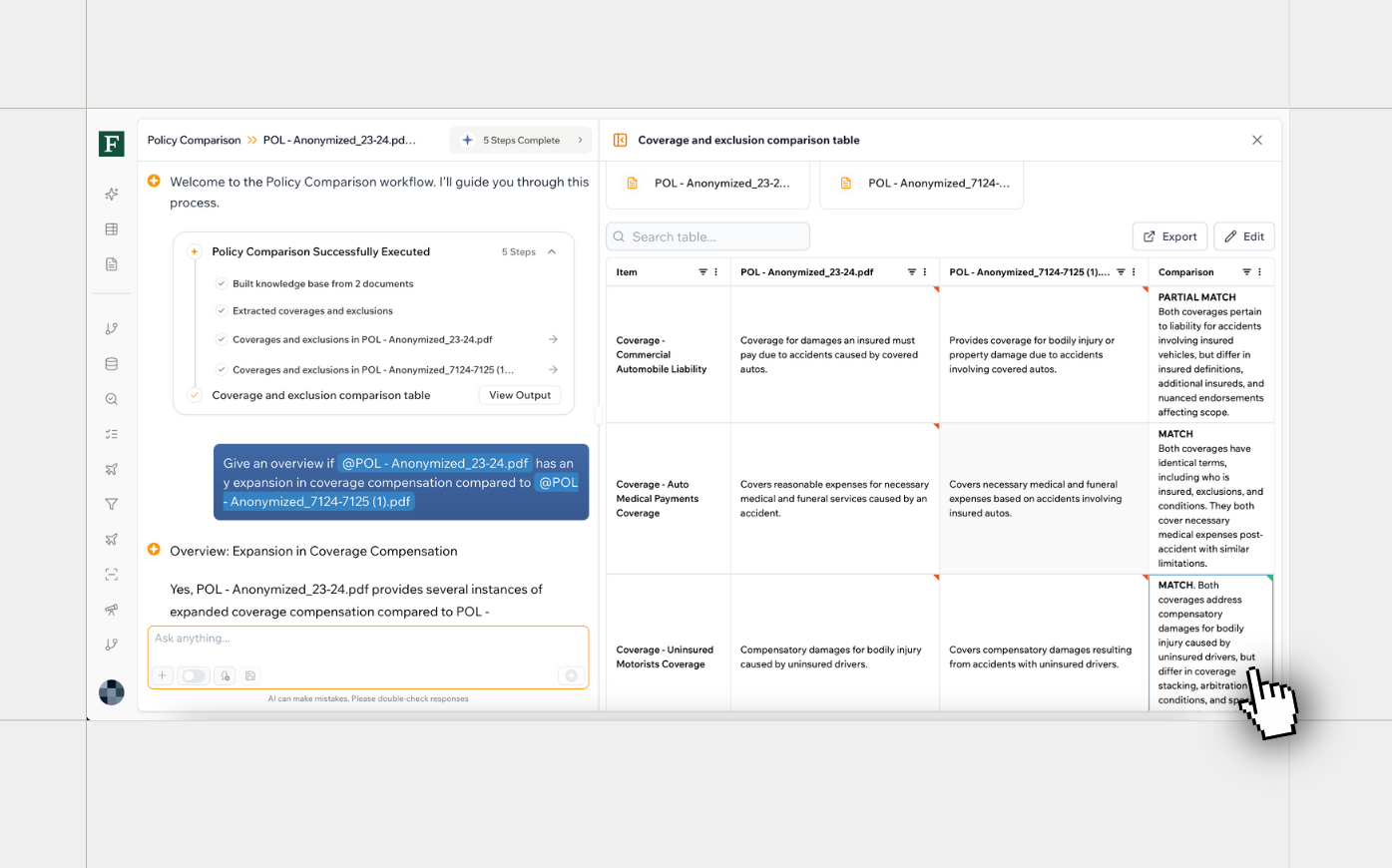Open the telescope sidebar icon

[x=112, y=610]
